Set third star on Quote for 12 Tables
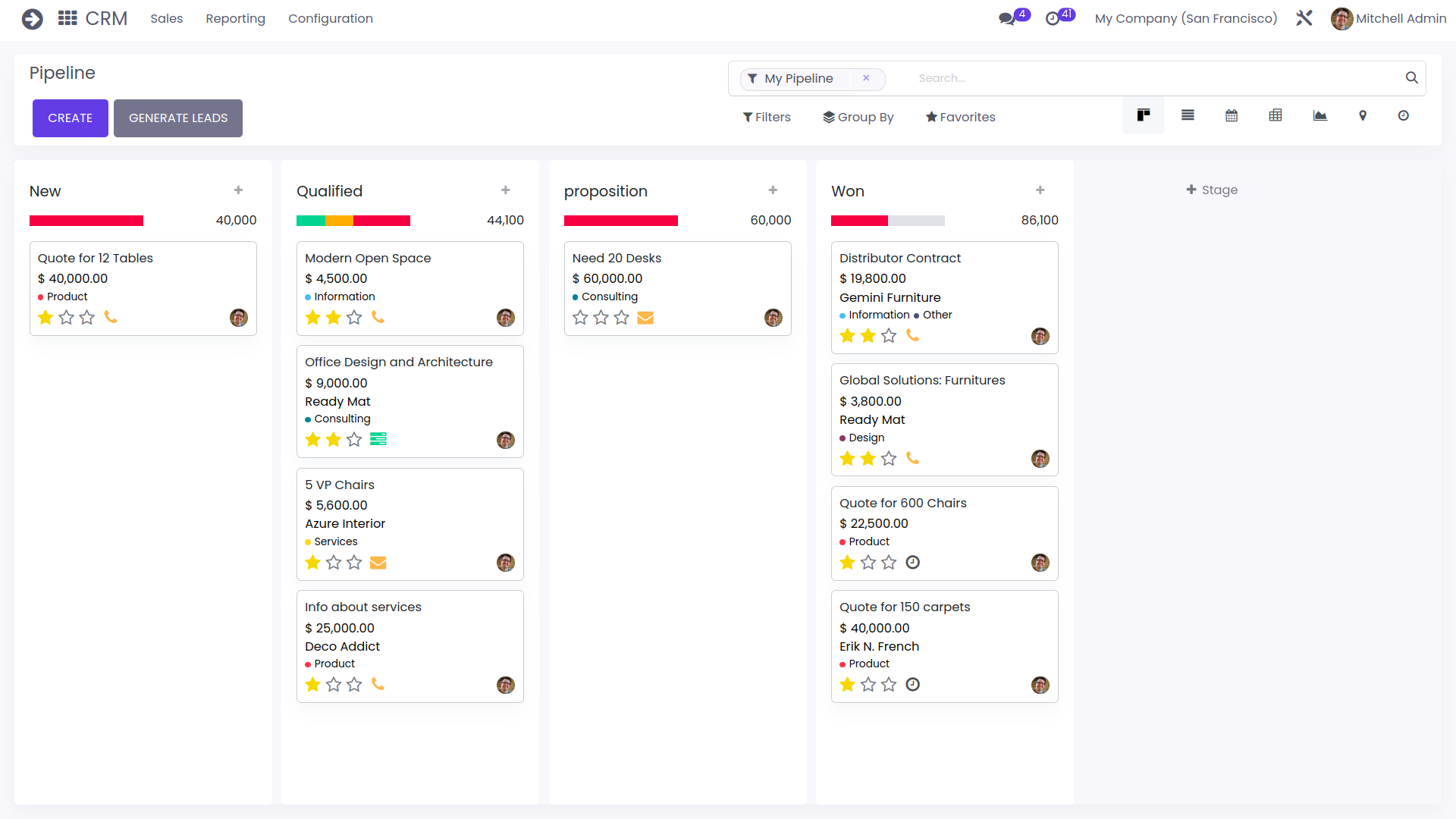 tap(87, 317)
